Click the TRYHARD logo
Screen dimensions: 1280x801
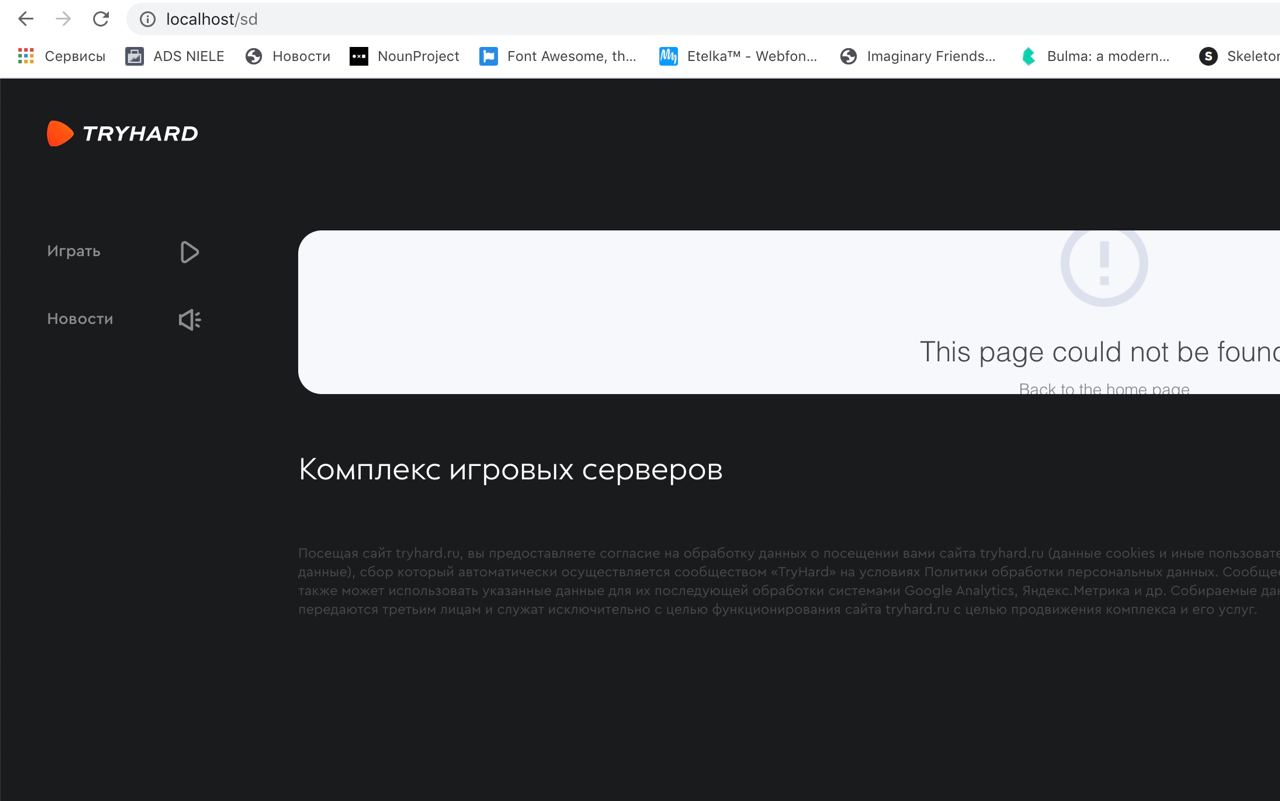click(122, 133)
